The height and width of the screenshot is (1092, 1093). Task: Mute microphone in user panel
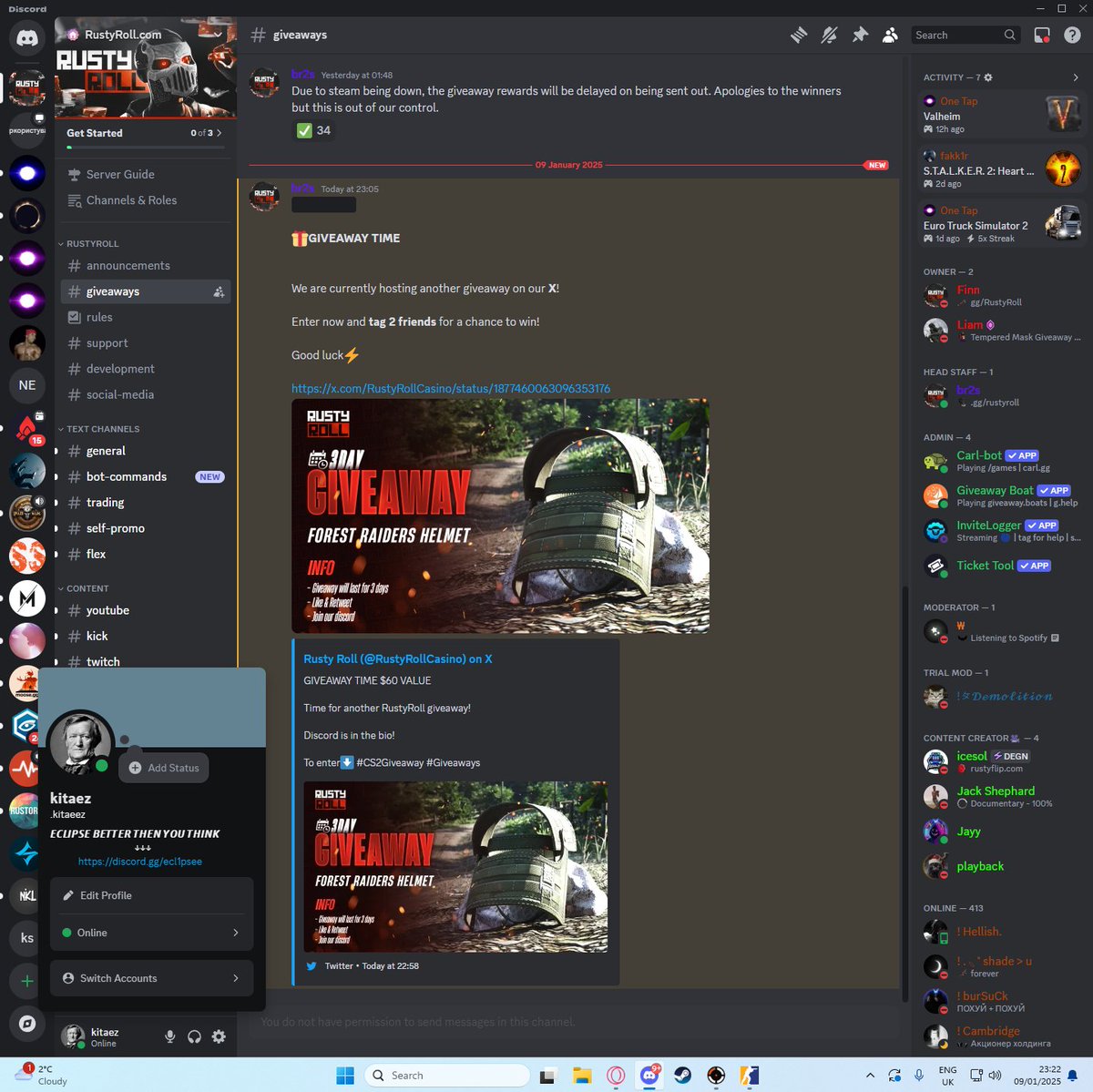170,1036
